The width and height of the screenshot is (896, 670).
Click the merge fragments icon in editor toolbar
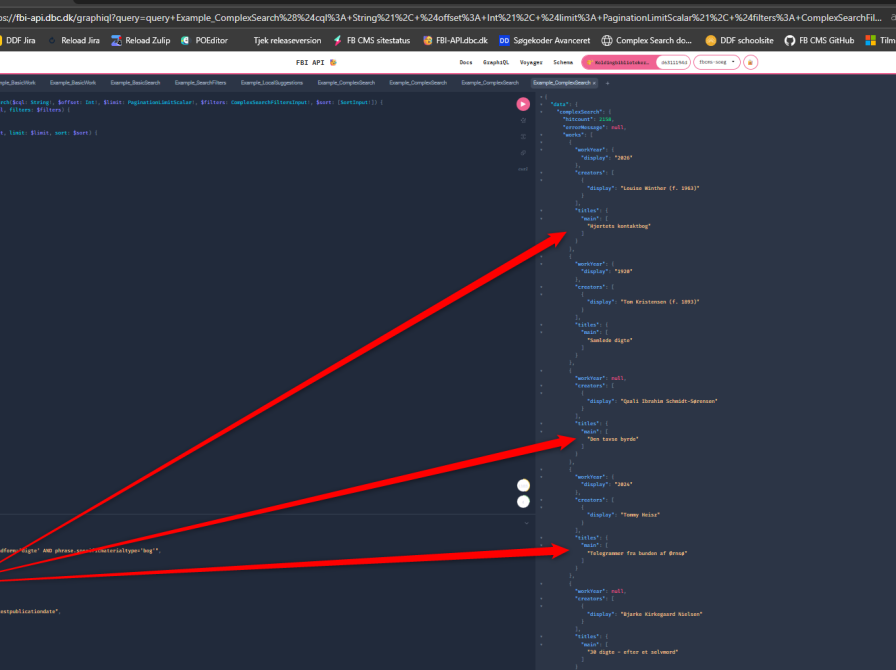pyautogui.click(x=523, y=137)
